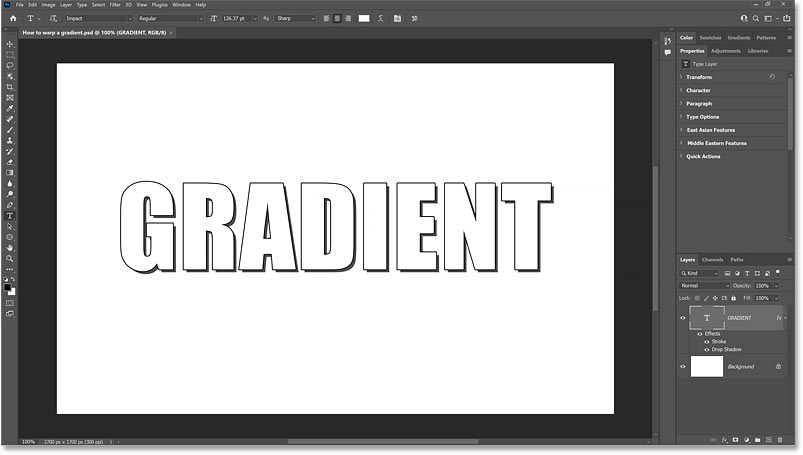Select the Frame tool
Image resolution: width=803 pixels, height=455 pixels.
coord(10,98)
